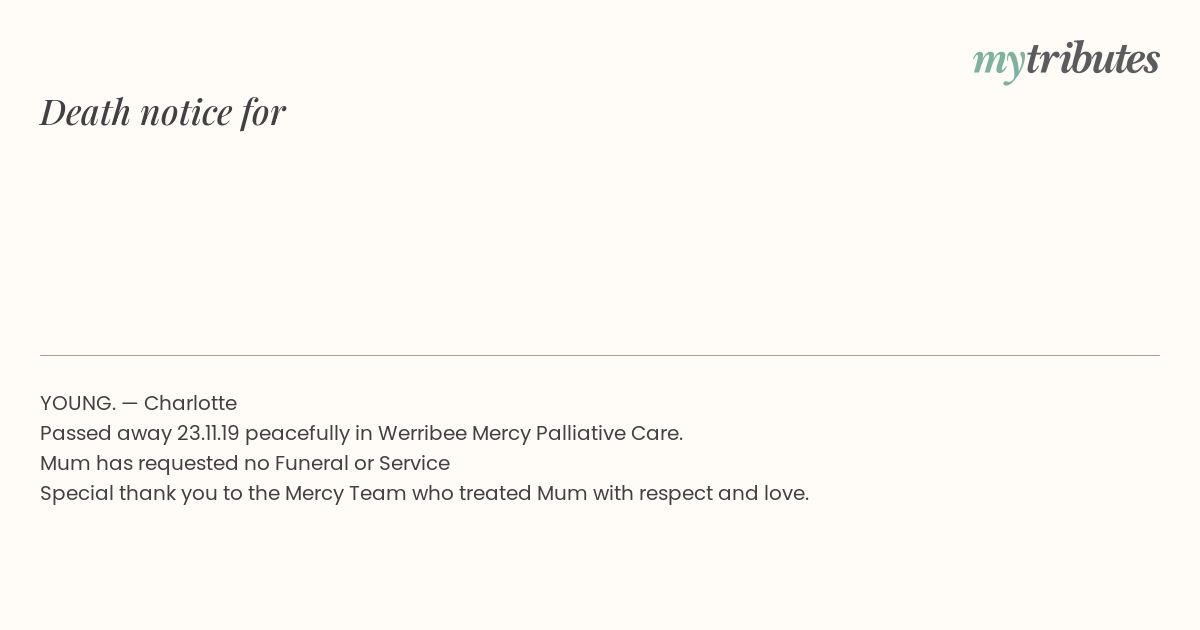Click the date "23.11.19"
This screenshot has width=1200, height=630.
pyautogui.click(x=208, y=433)
